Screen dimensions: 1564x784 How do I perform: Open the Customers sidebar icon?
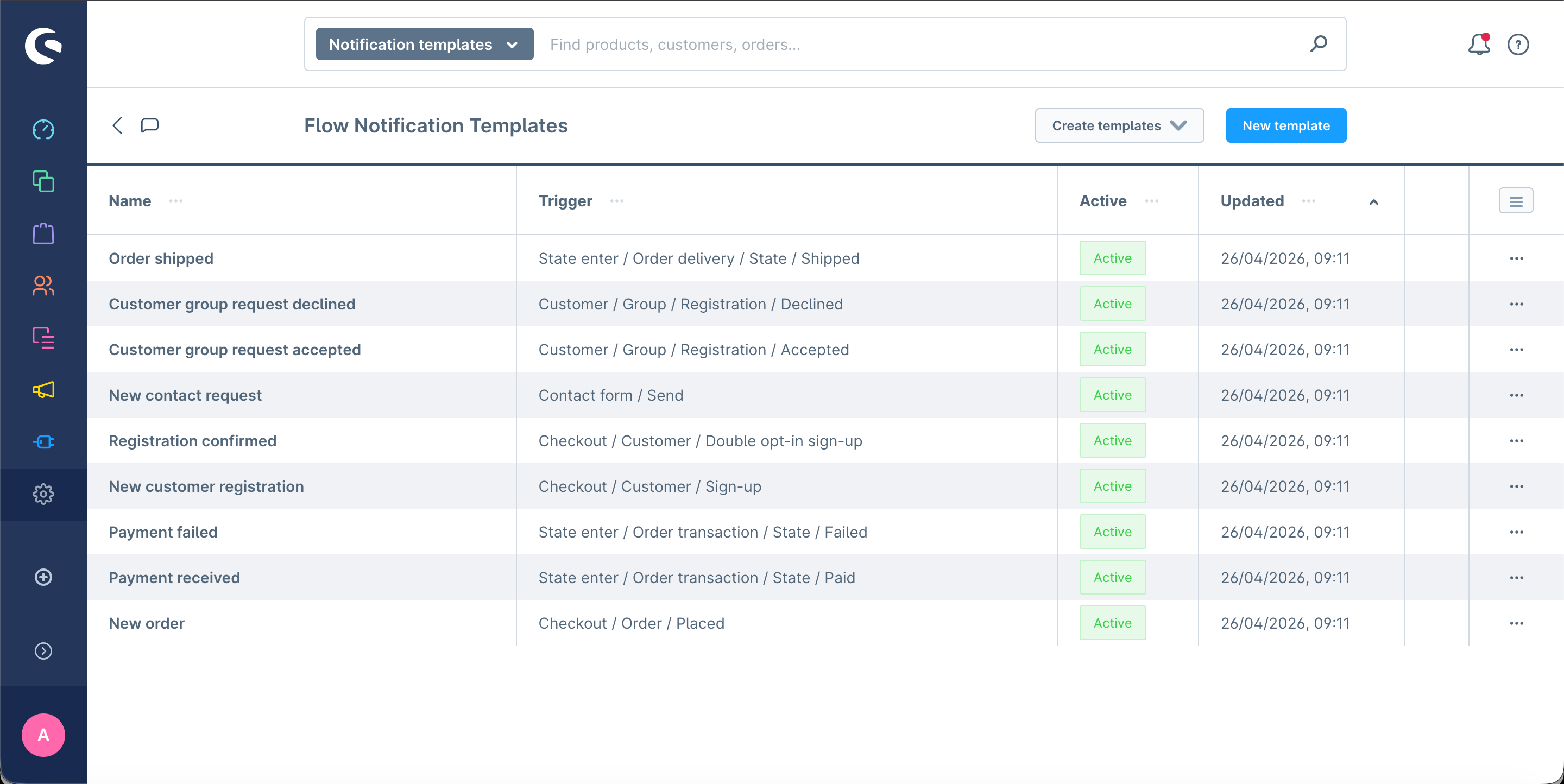tap(43, 286)
